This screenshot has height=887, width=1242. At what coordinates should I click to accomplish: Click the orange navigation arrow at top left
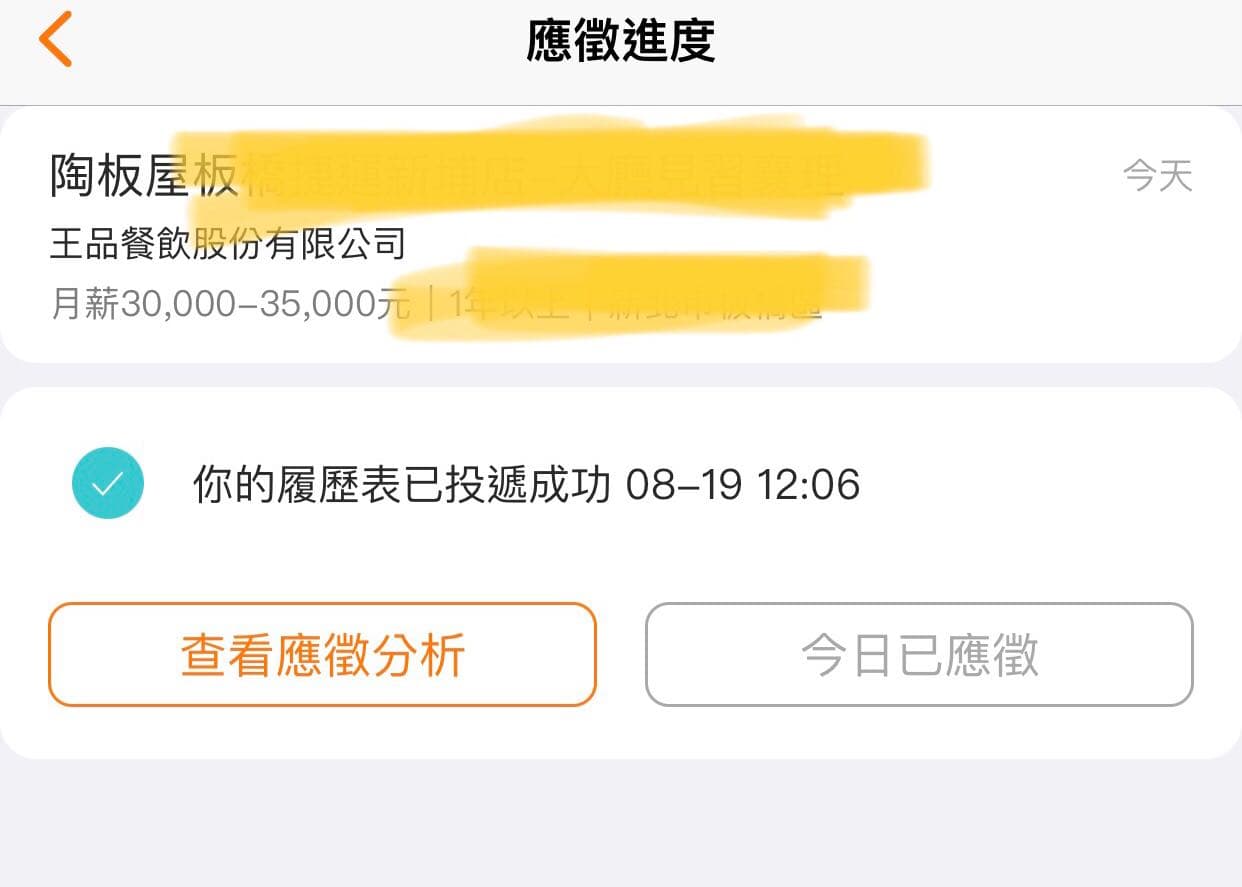tap(55, 39)
